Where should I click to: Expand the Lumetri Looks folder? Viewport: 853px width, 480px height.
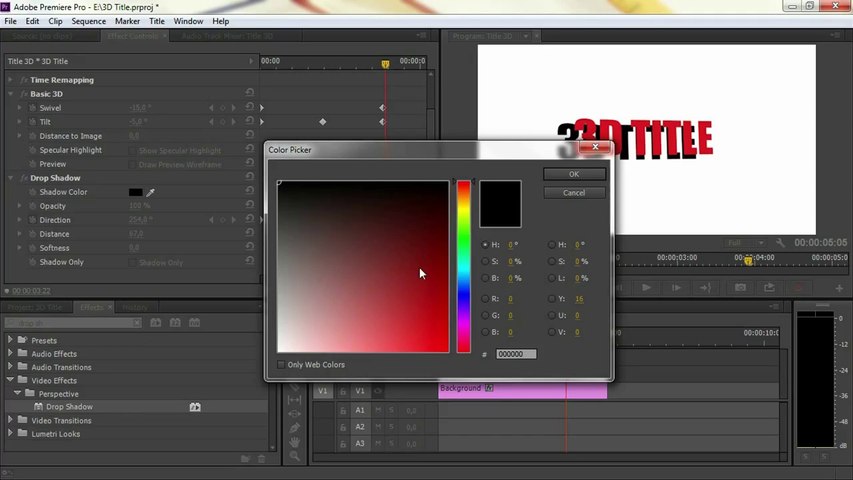(10, 433)
